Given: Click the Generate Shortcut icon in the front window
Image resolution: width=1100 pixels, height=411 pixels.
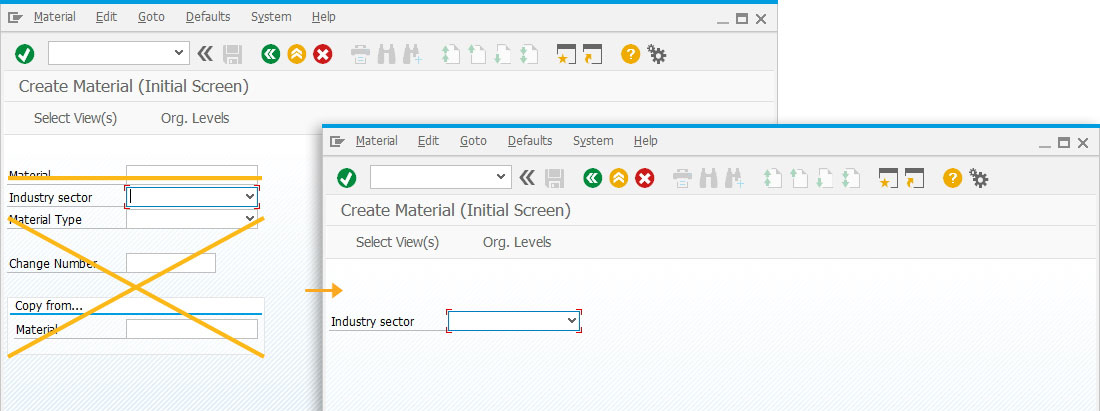Looking at the screenshot, I should (x=915, y=178).
